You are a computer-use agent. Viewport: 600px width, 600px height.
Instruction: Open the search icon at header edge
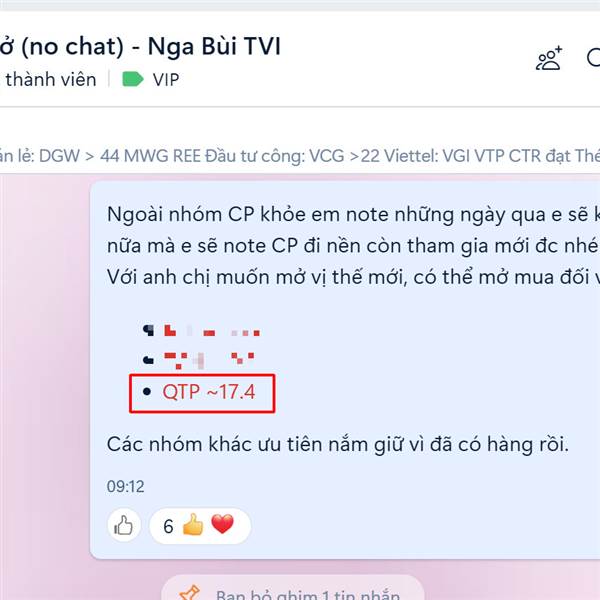pos(593,58)
